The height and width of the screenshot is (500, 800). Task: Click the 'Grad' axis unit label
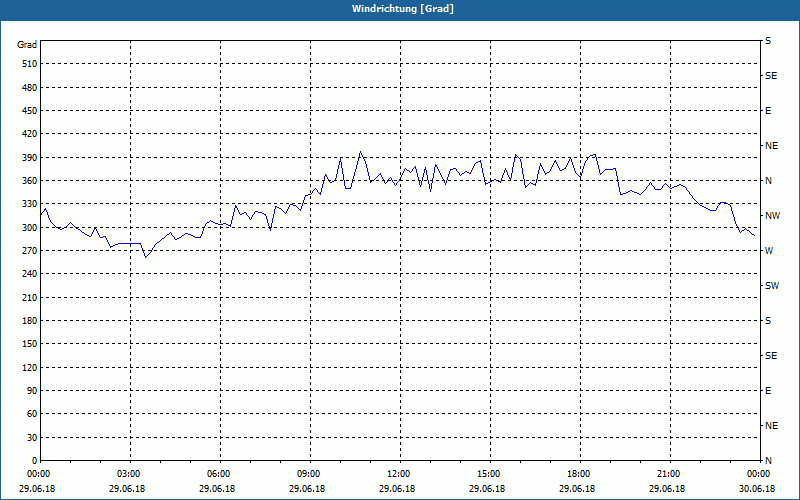click(x=27, y=45)
